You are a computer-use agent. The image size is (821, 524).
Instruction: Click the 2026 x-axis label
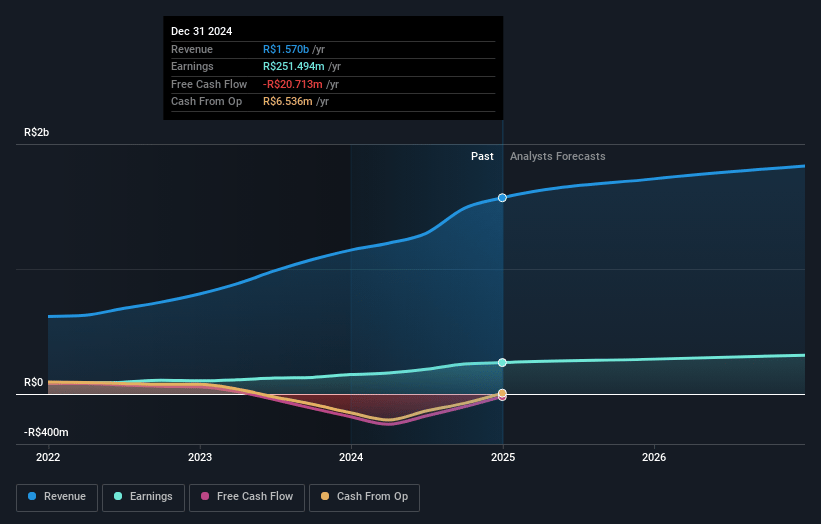[x=654, y=457]
